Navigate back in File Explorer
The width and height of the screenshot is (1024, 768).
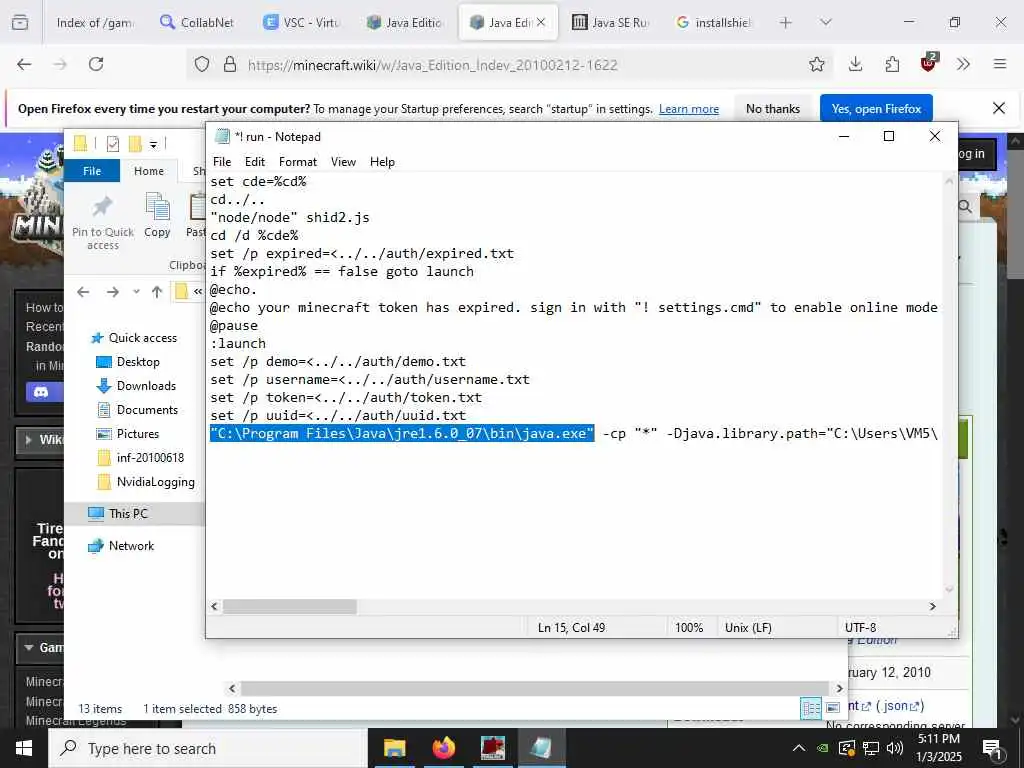(83, 292)
